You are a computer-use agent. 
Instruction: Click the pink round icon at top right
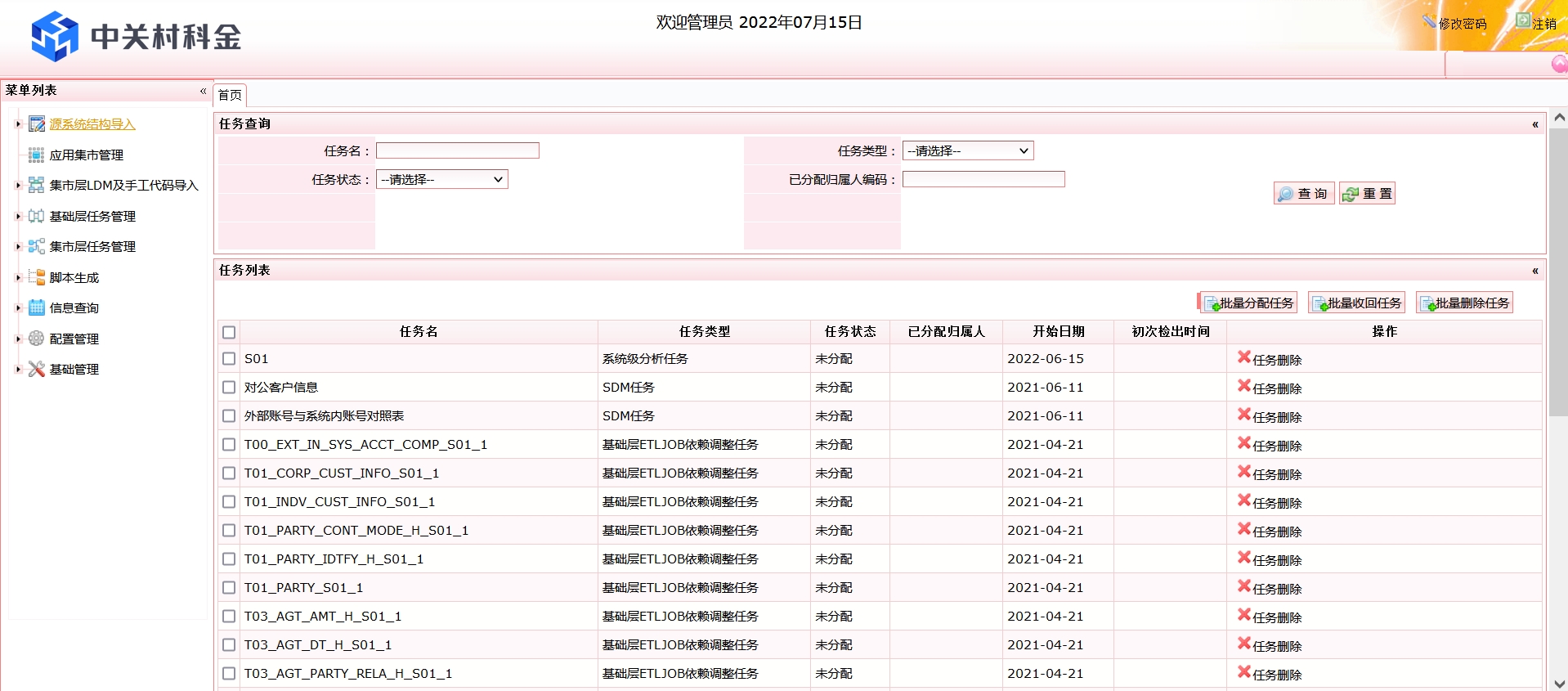click(1559, 64)
